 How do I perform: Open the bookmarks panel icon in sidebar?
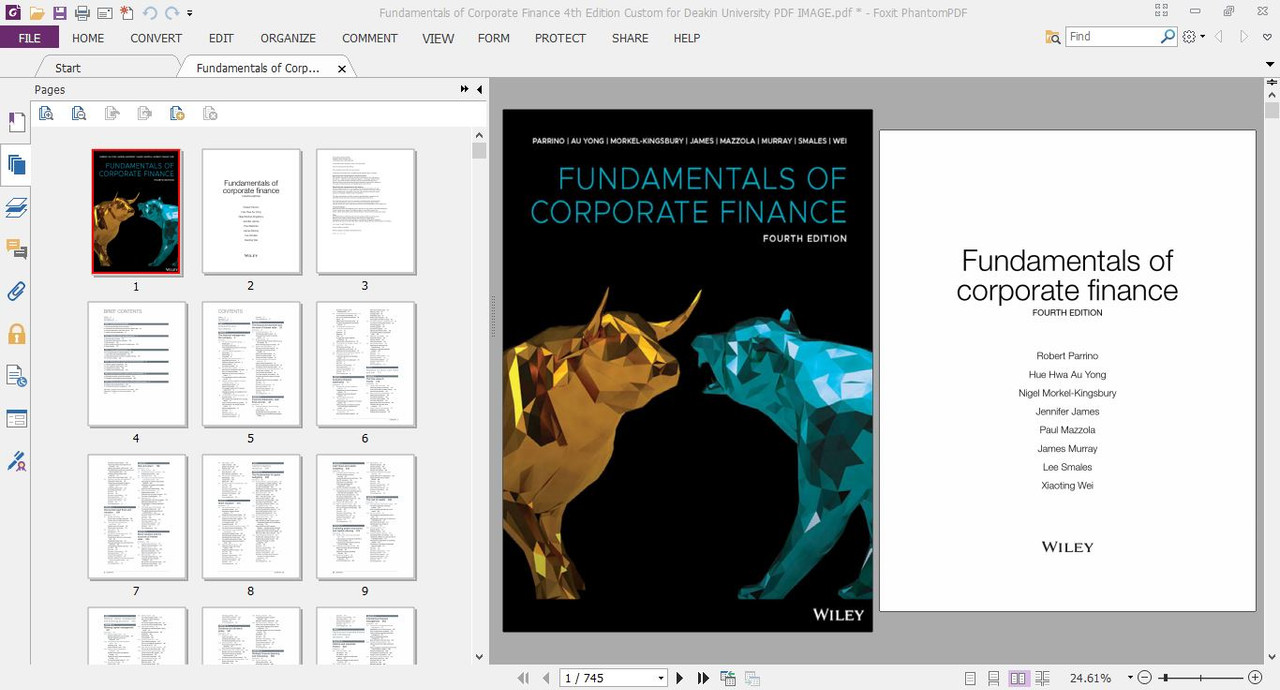pos(17,122)
